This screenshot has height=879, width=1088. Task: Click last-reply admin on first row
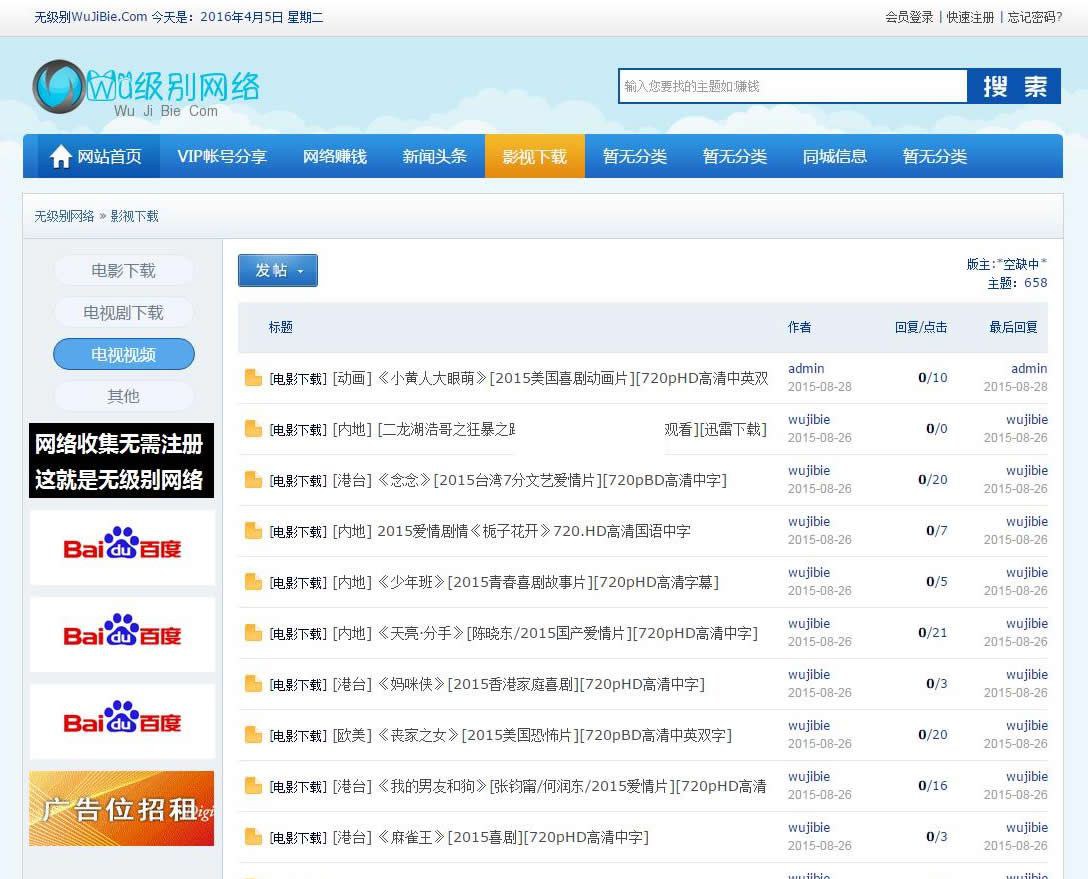click(x=1029, y=368)
